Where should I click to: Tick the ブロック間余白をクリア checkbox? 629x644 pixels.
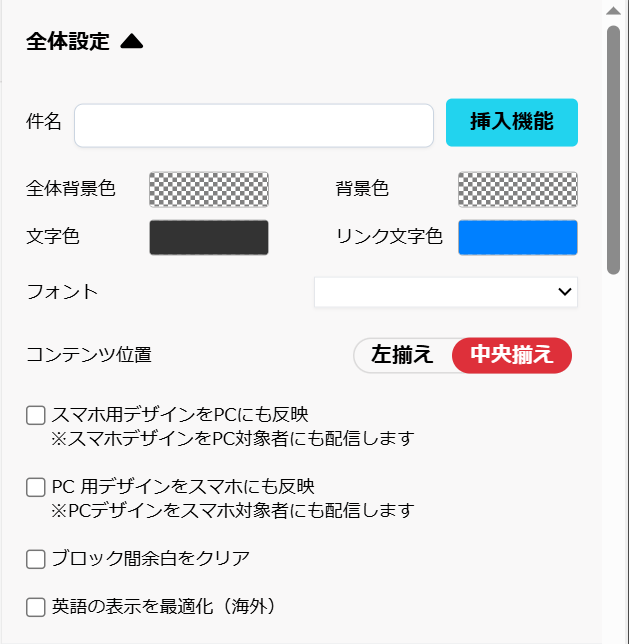[36, 558]
